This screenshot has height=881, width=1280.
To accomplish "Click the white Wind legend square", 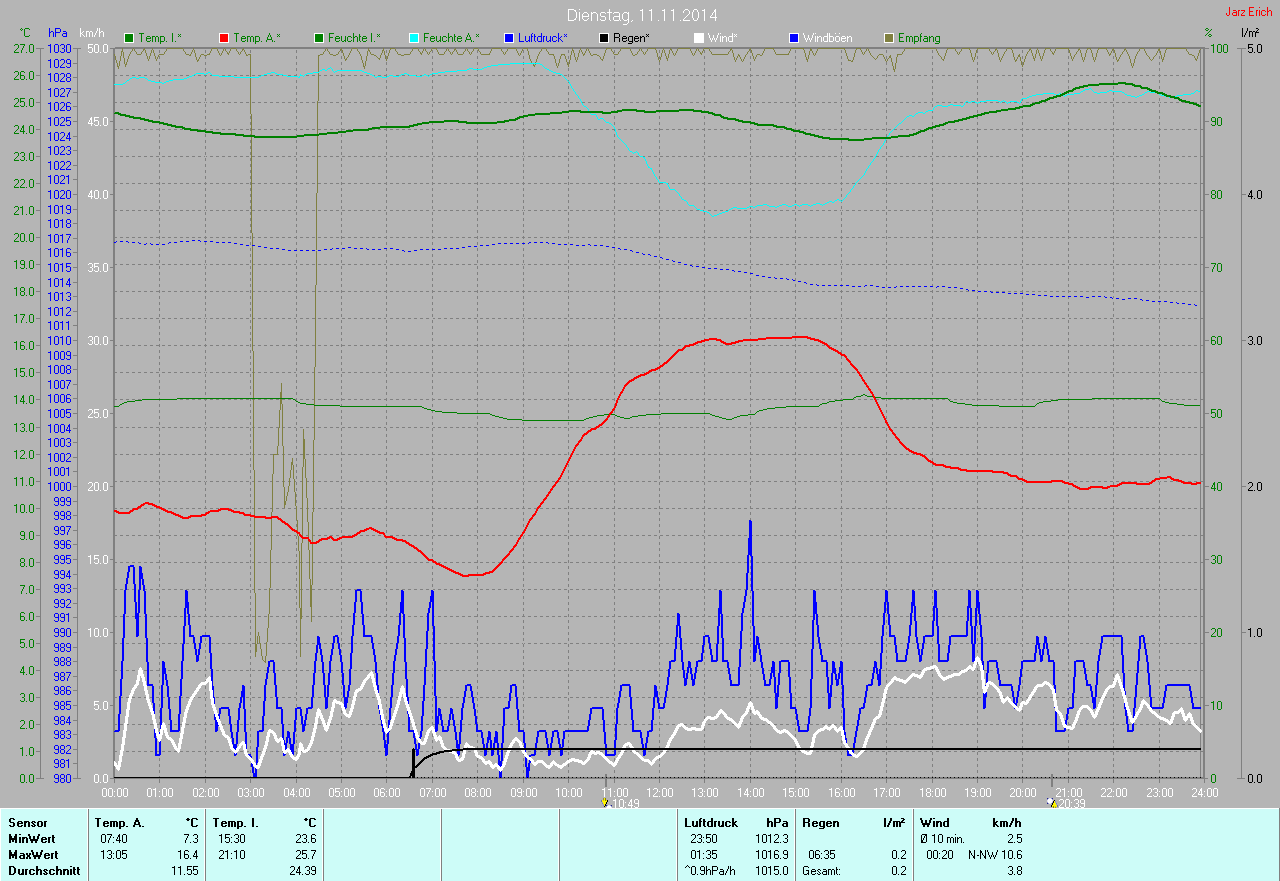I will pyautogui.click(x=699, y=38).
